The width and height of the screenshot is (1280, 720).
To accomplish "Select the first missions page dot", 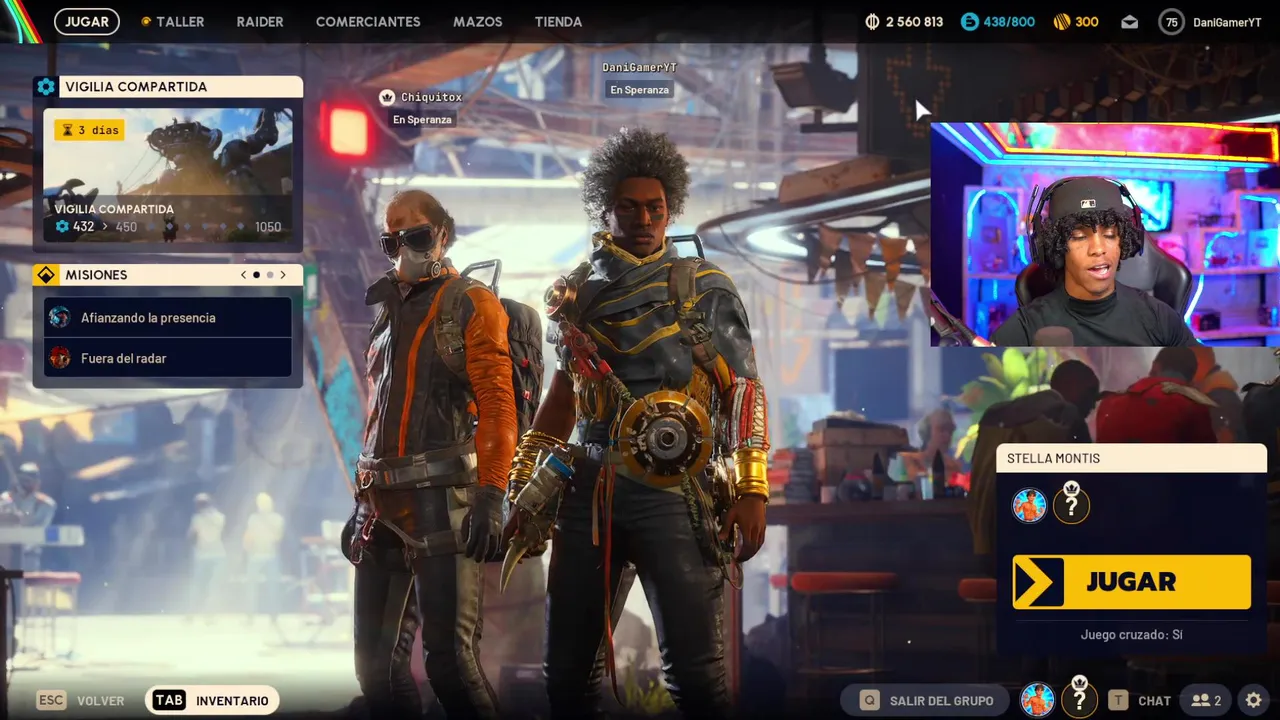I will click(x=256, y=275).
